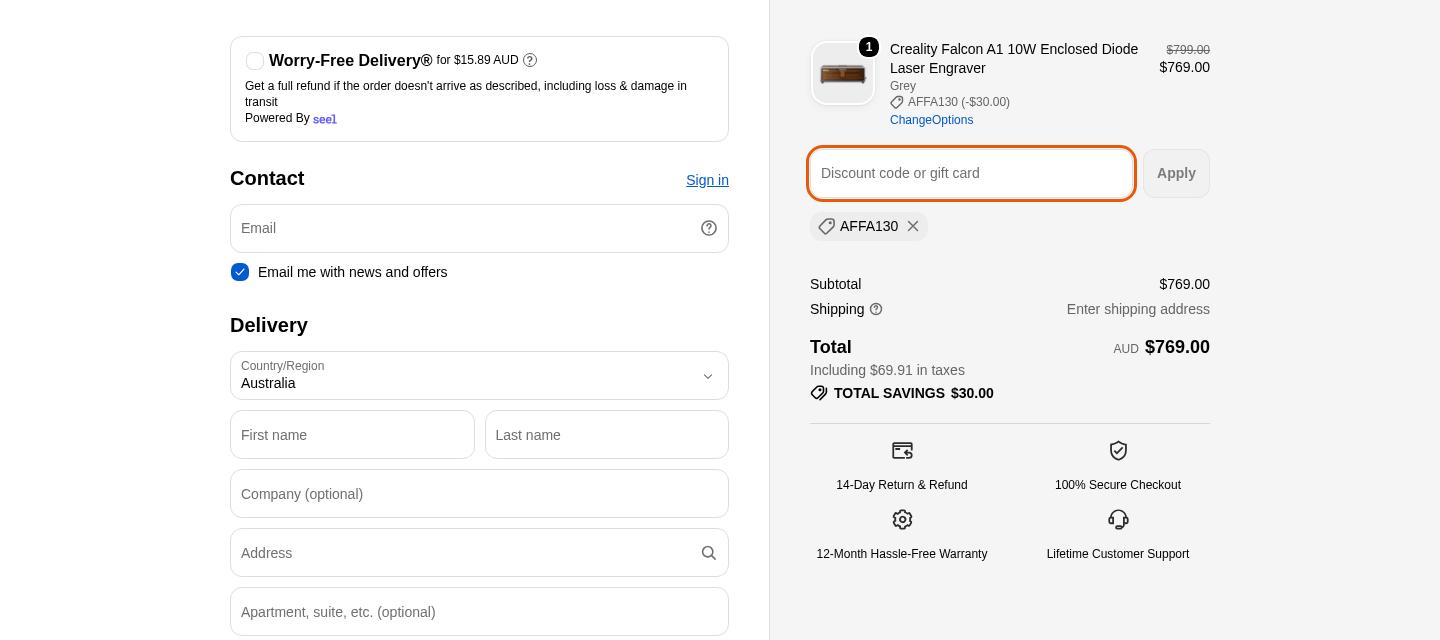Click the Creality Falcon A1 product thumbnail

[842, 73]
